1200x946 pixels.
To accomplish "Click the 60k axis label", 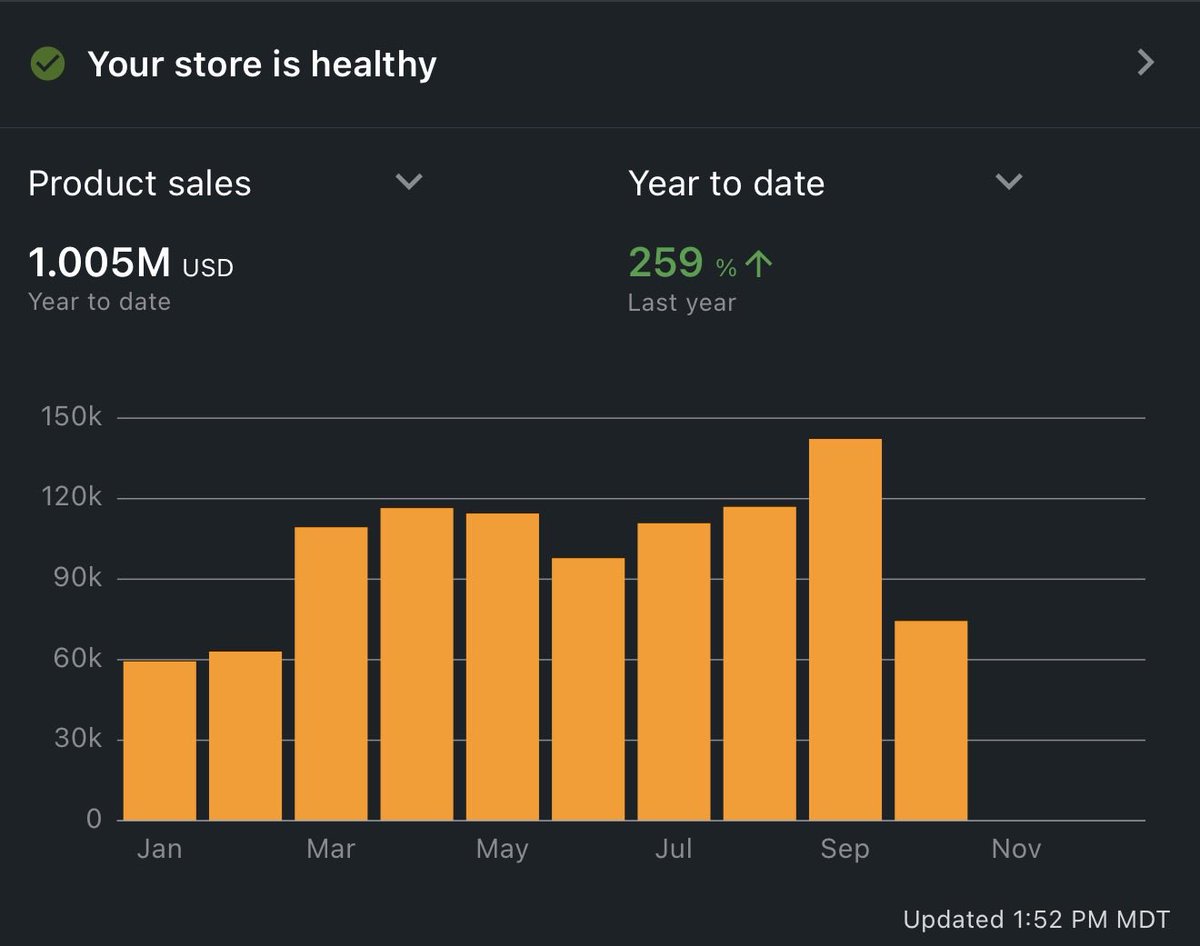I will click(x=76, y=659).
